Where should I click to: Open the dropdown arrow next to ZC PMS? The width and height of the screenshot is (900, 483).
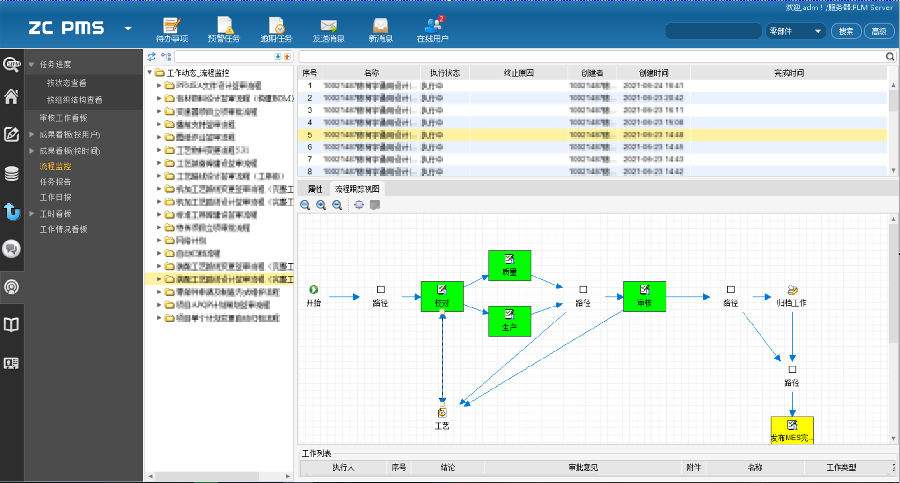pyautogui.click(x=128, y=28)
